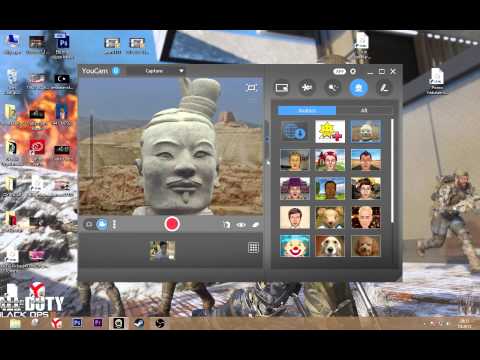
Task: Switch to video recording mode toggle
Action: coord(102,224)
